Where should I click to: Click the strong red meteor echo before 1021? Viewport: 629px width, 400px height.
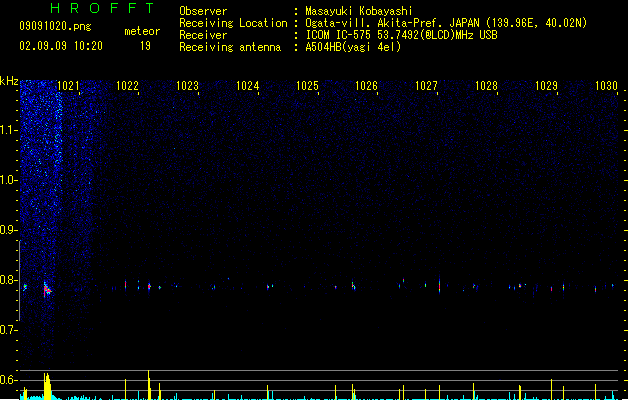(x=47, y=289)
